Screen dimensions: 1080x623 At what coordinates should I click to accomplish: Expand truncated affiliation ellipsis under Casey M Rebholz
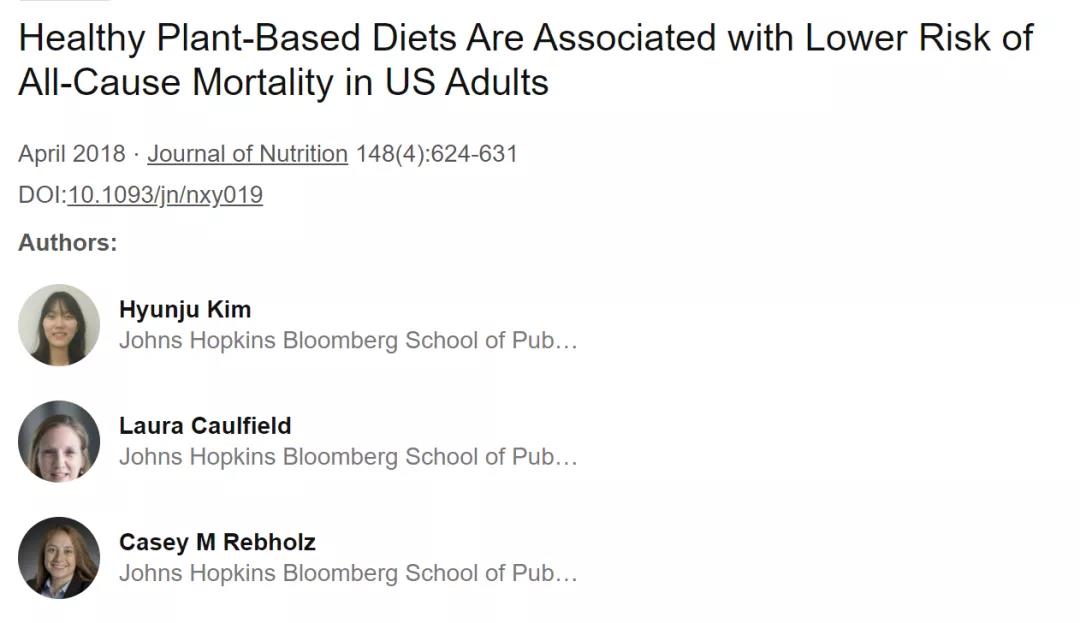(x=566, y=577)
